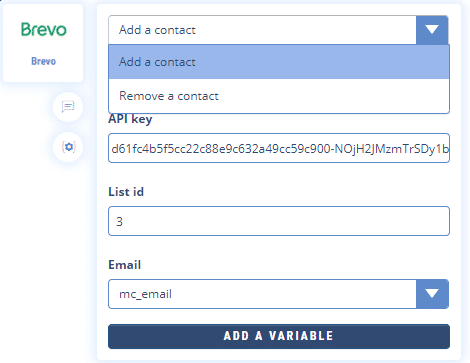
Task: Click the API key label
Action: (x=130, y=119)
